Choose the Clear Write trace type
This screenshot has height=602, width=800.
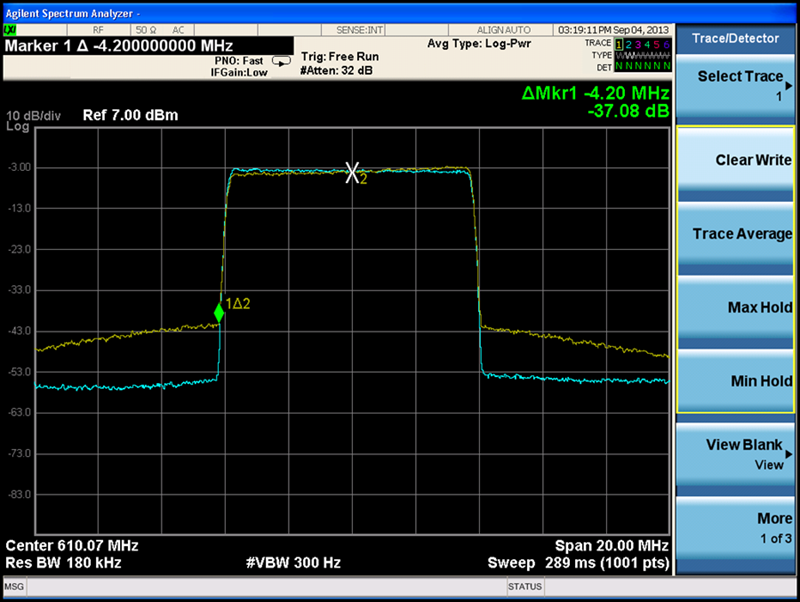735,160
